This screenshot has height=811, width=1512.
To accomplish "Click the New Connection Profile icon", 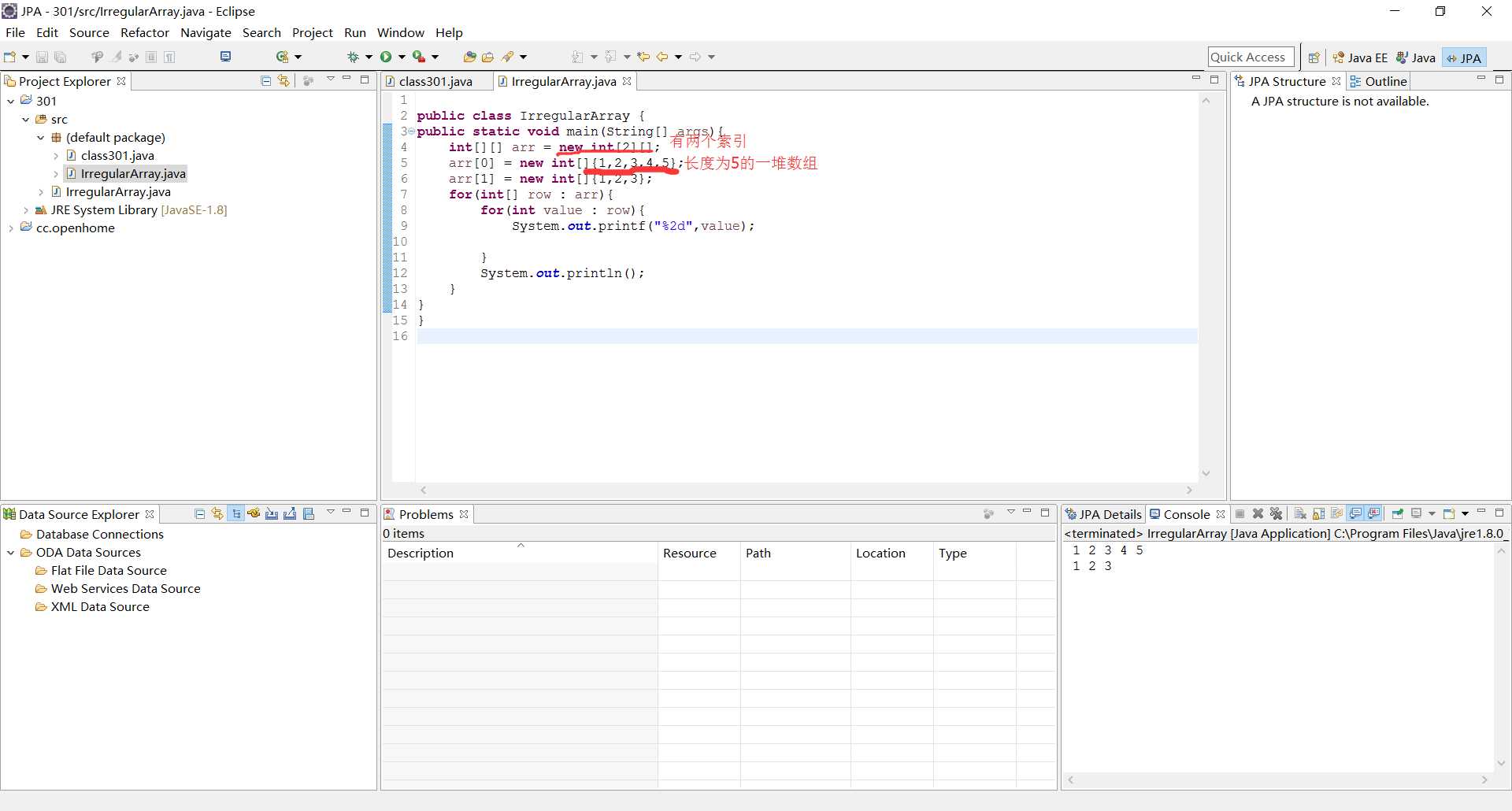I will pos(254,513).
